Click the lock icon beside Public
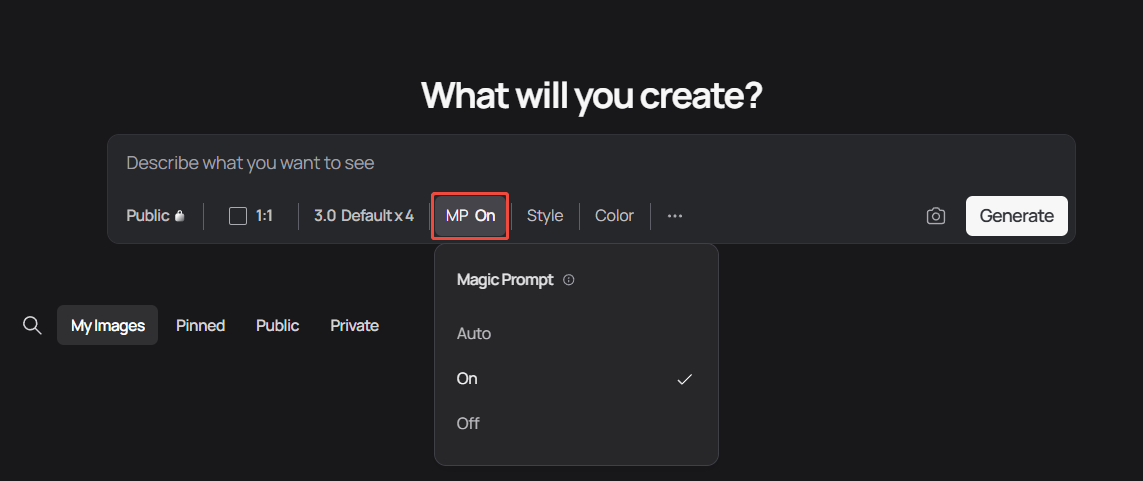 click(x=180, y=216)
